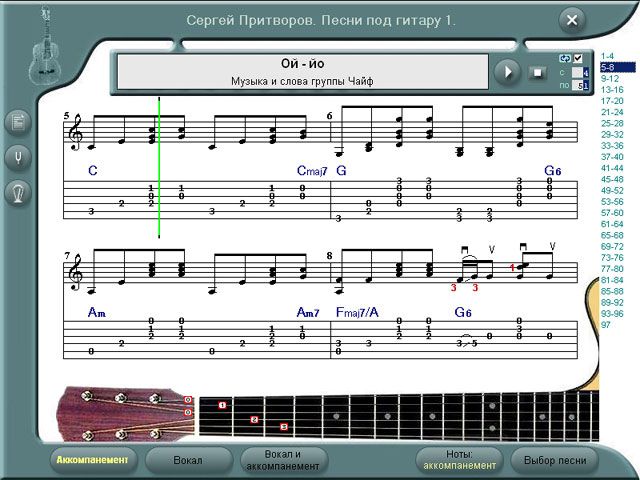Open the tuning fork tool
640x480 pixels.
click(x=17, y=157)
